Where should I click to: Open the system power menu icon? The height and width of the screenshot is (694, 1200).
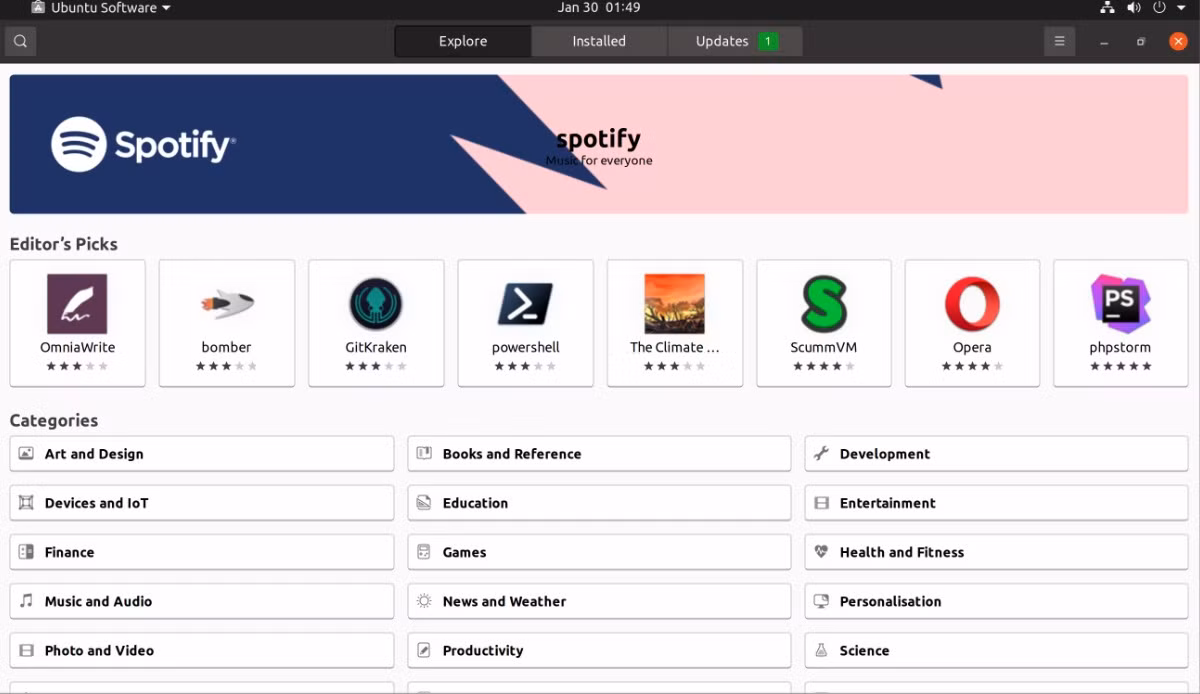pyautogui.click(x=1160, y=8)
